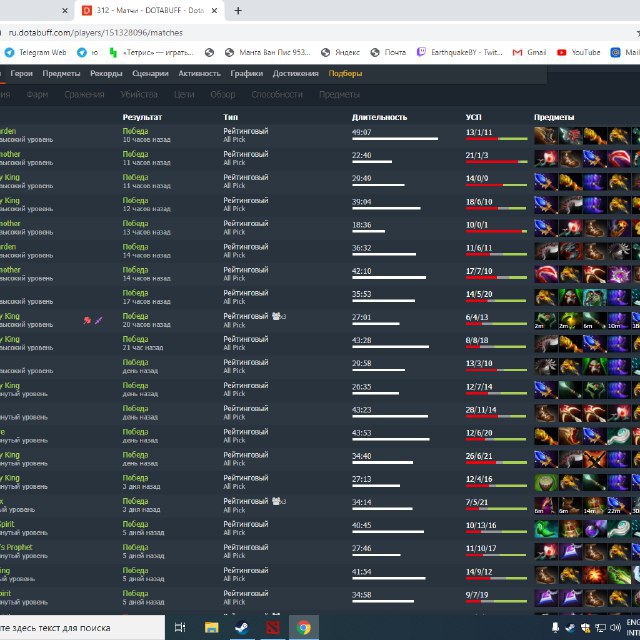Open the YouTube bookmark
Image resolution: width=640 pixels, height=640 pixels.
click(x=579, y=52)
